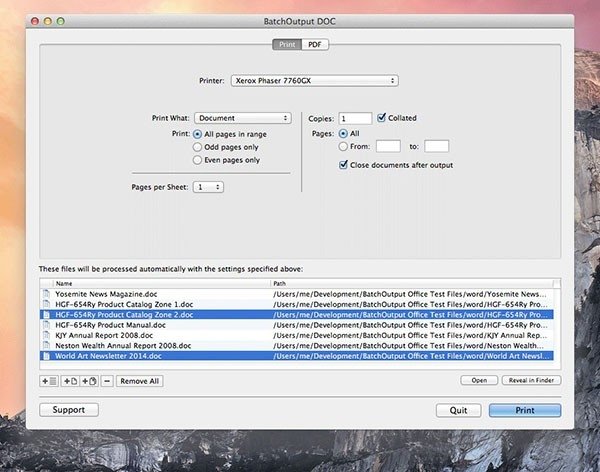Select the Odd pages only radio button
Viewport: 600px width, 472px height.
pyautogui.click(x=197, y=147)
